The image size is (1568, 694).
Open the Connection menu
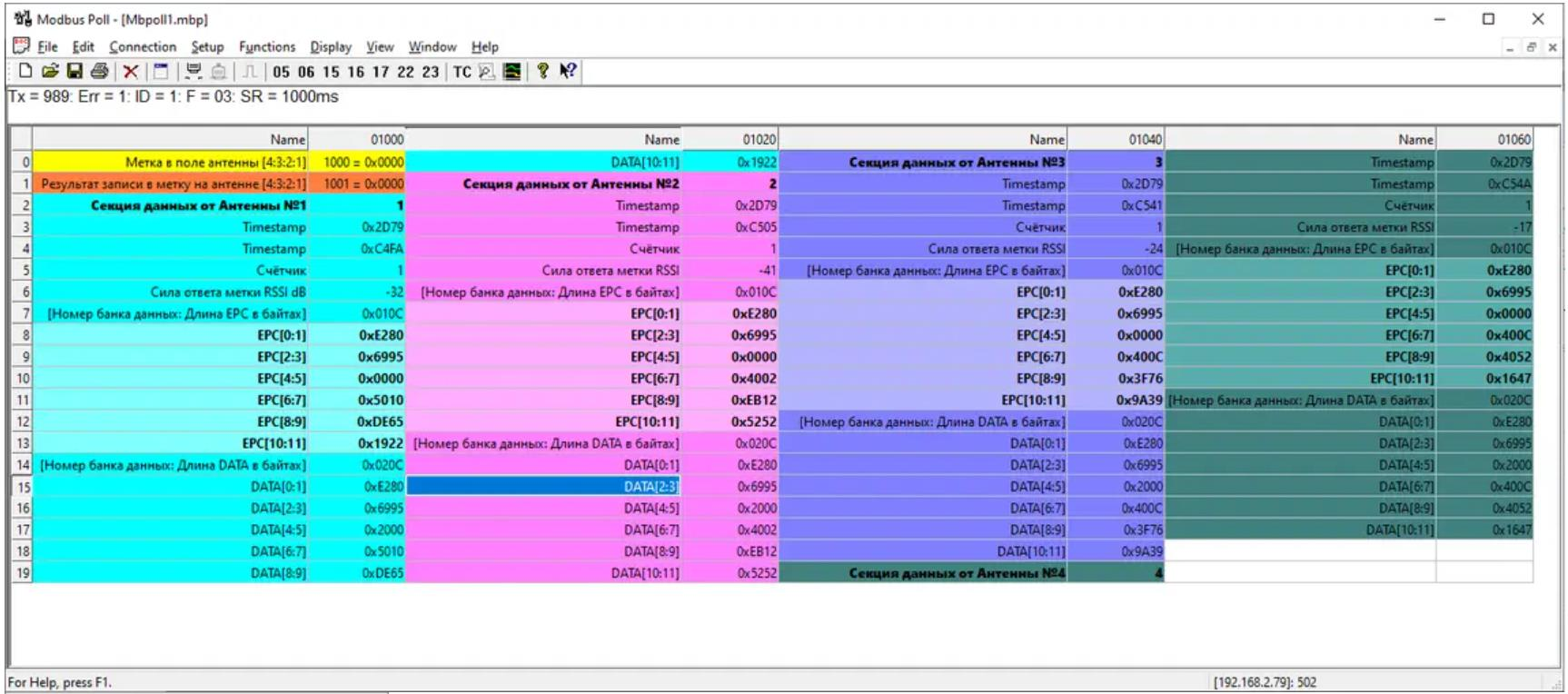(x=143, y=47)
